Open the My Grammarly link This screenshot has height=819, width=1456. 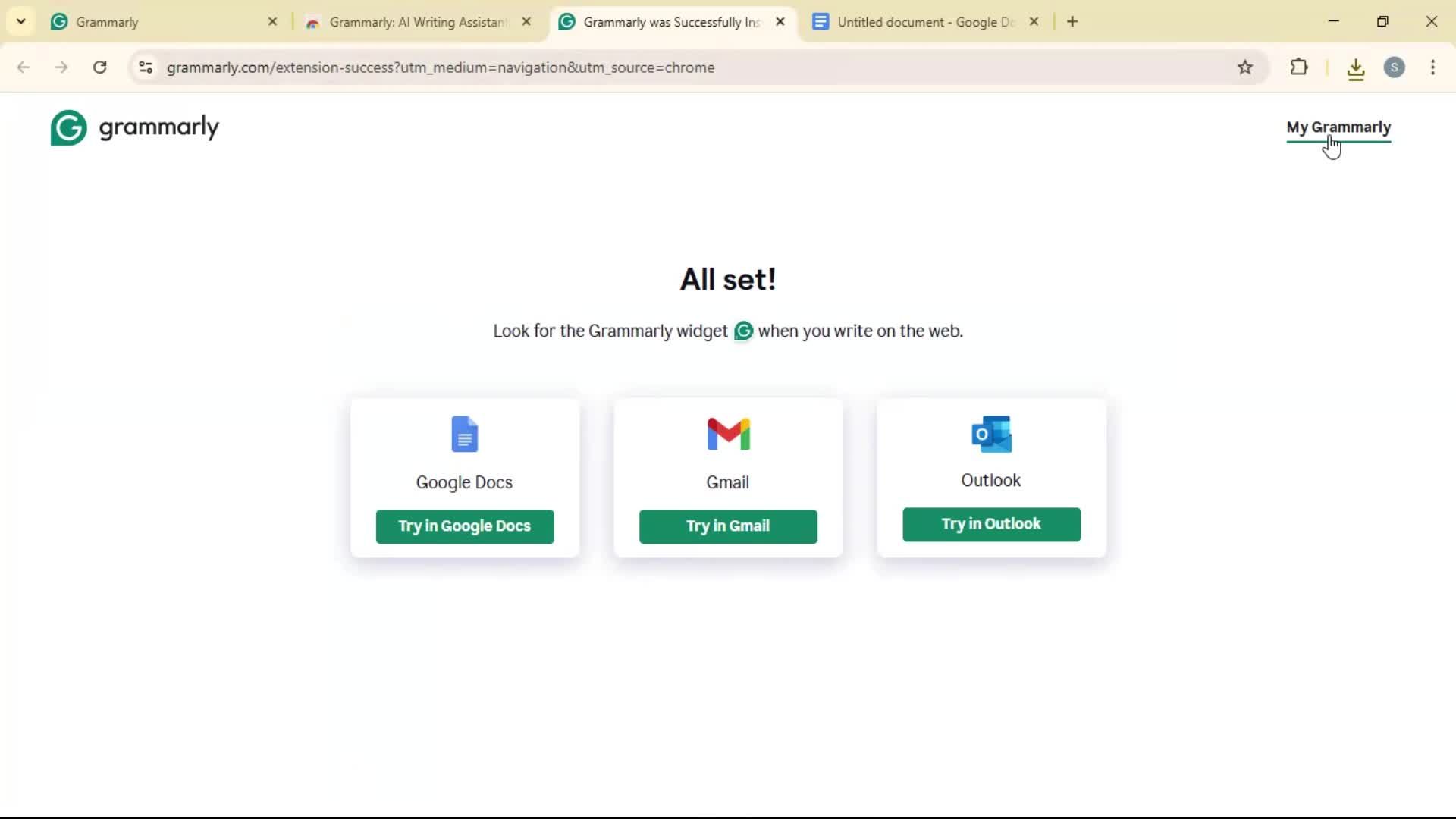coord(1338,127)
